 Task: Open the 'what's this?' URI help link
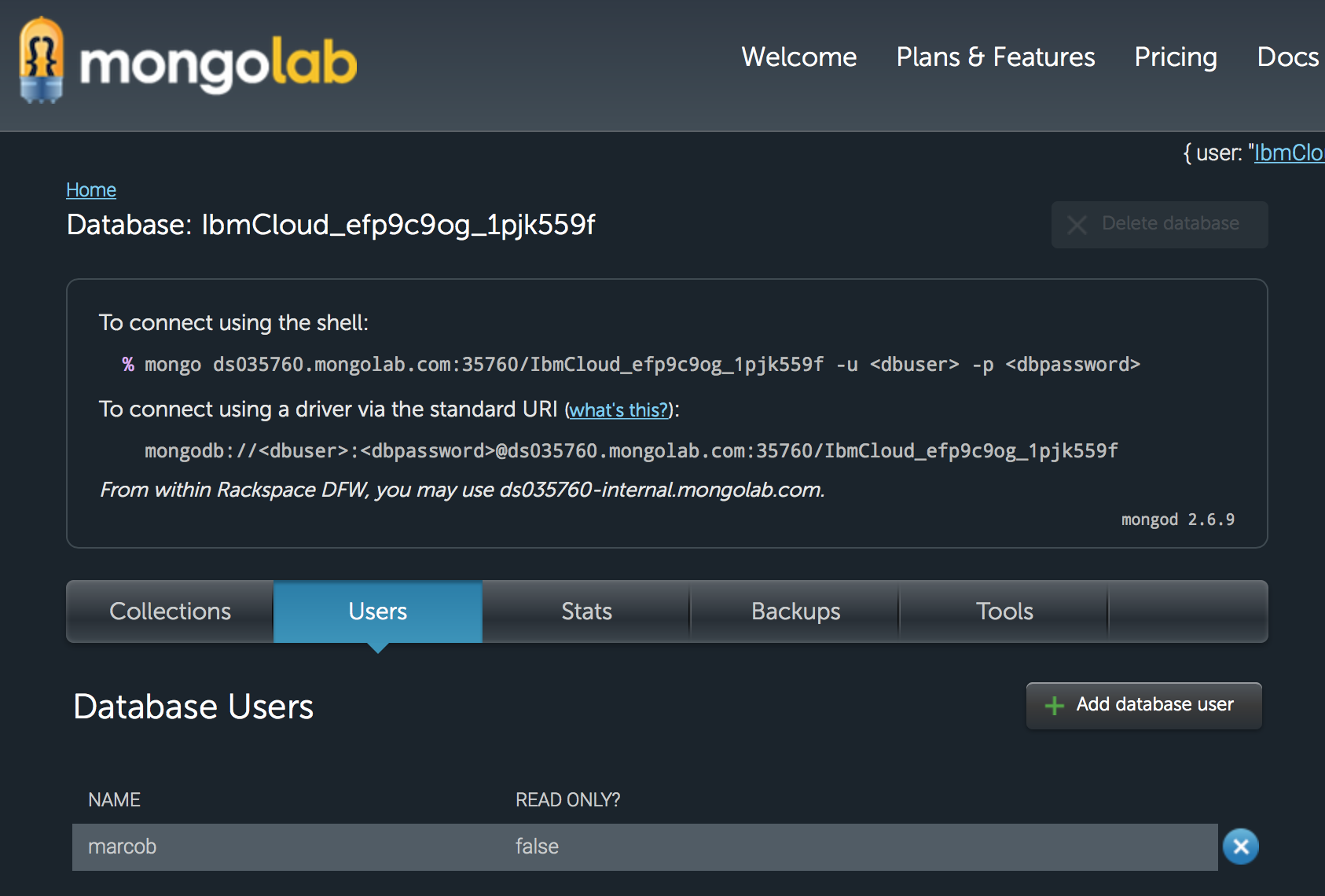[x=618, y=410]
